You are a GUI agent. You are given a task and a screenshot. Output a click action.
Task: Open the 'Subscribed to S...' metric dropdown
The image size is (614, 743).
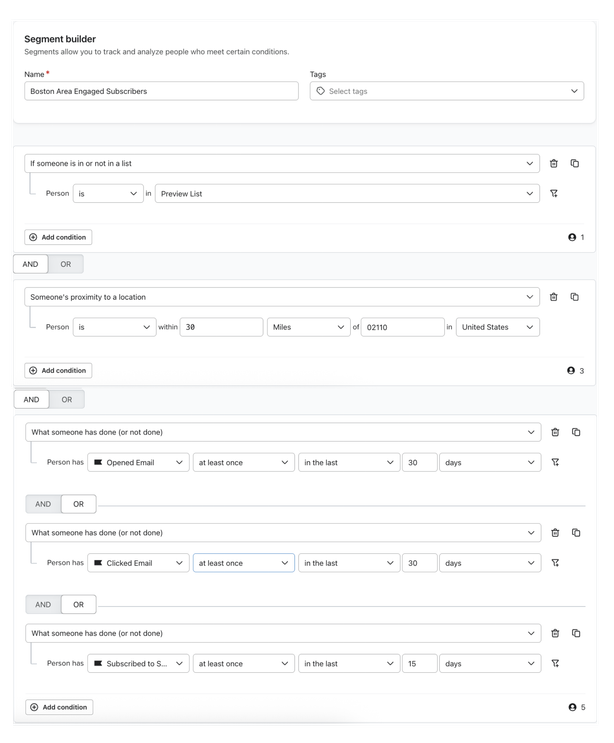pyautogui.click(x=138, y=663)
